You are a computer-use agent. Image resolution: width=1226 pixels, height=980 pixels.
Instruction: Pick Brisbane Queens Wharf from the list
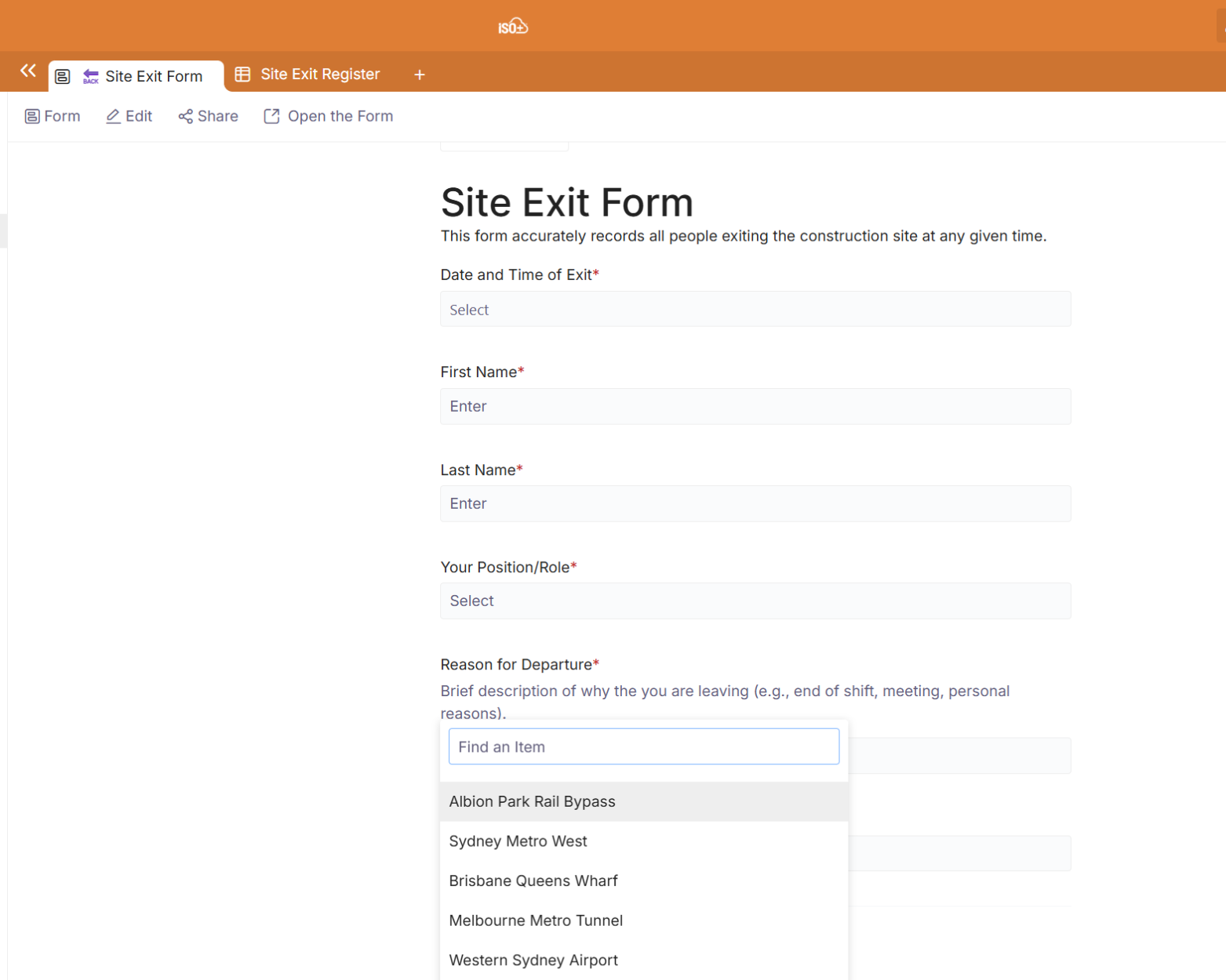(533, 880)
